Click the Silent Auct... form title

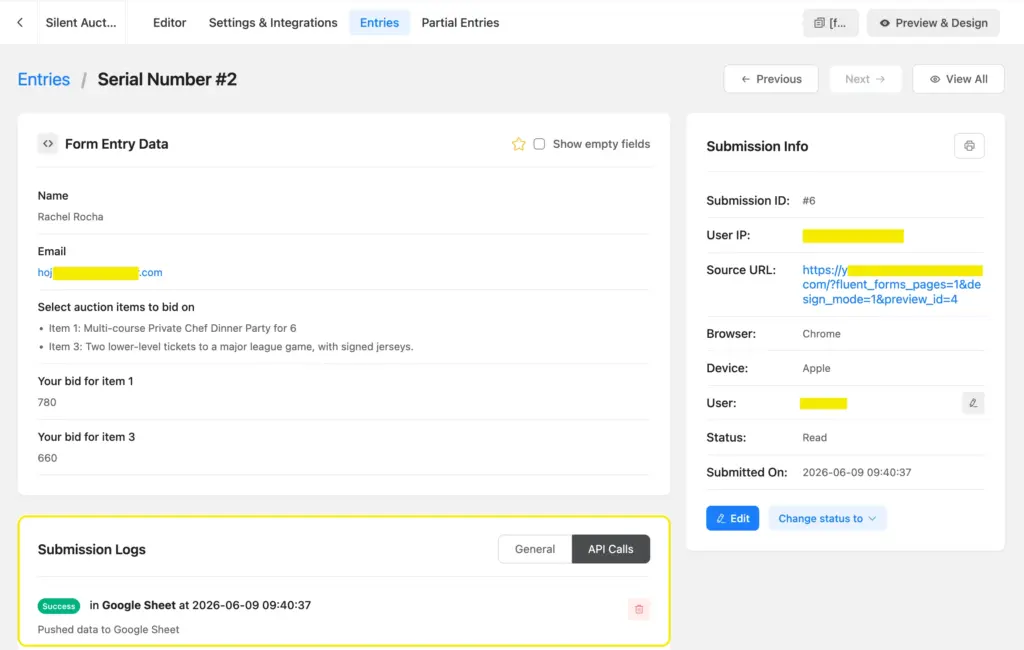click(x=81, y=22)
